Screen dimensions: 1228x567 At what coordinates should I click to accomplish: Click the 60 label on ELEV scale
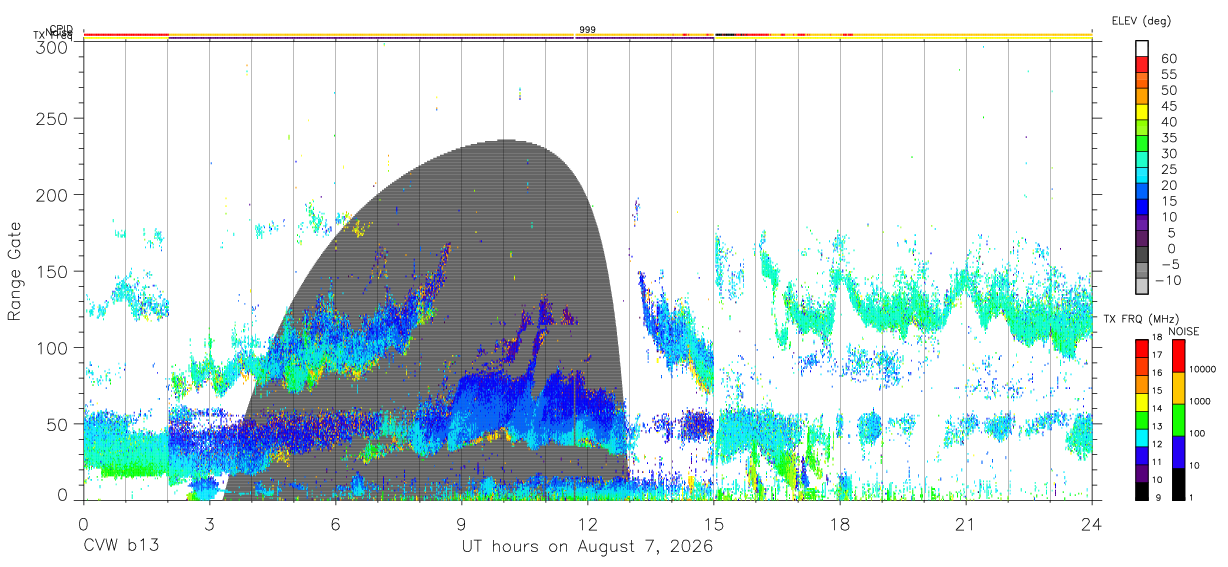[x=1169, y=59]
